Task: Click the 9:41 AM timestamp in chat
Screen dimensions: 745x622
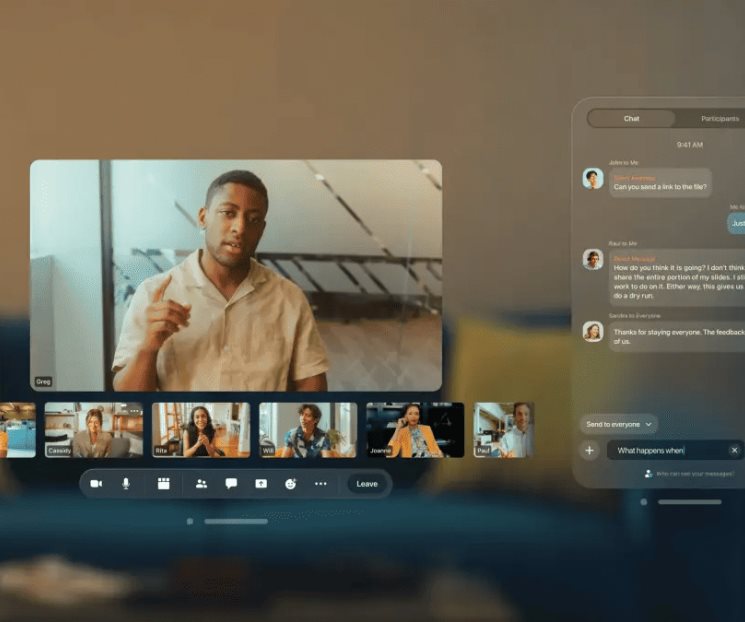Action: pyautogui.click(x=689, y=145)
